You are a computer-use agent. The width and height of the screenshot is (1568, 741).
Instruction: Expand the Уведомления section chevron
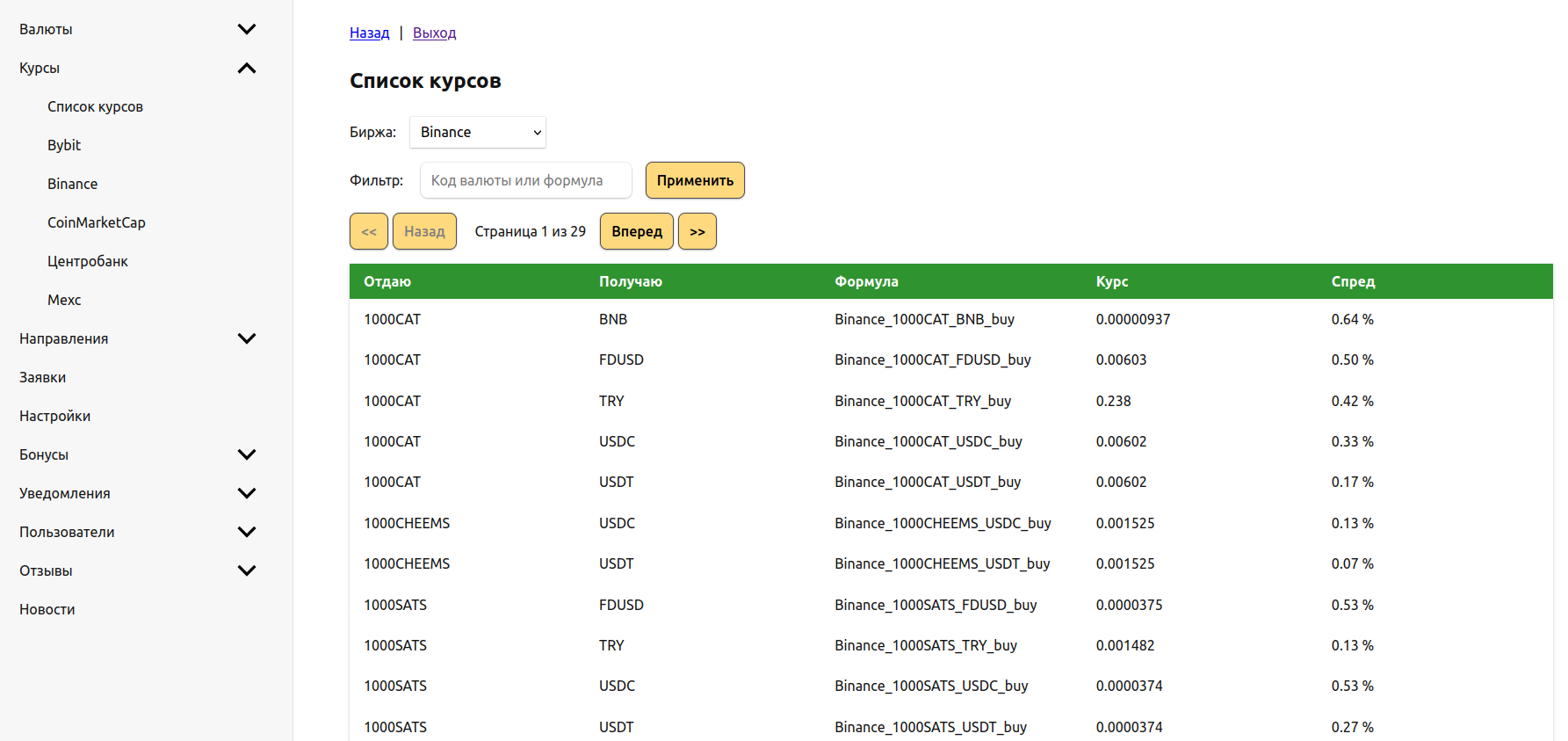point(247,493)
